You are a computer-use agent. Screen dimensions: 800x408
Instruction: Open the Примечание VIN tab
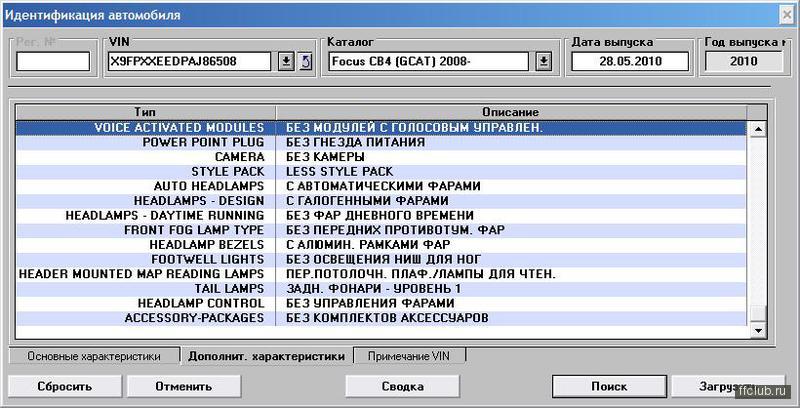tap(409, 356)
